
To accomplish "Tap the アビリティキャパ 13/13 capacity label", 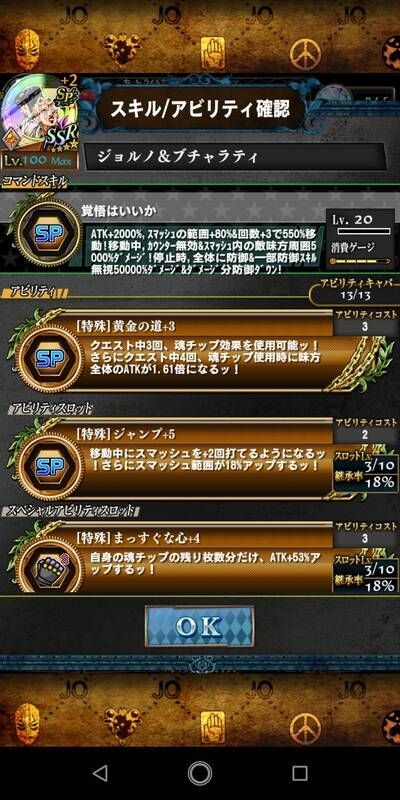I will tap(357, 290).
